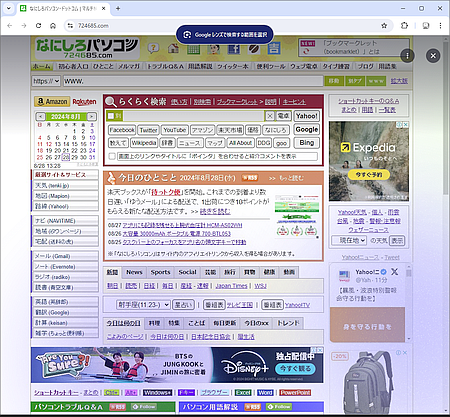The image size is (450, 417).
Task: Search with the Yahoo! button
Action: point(307,116)
